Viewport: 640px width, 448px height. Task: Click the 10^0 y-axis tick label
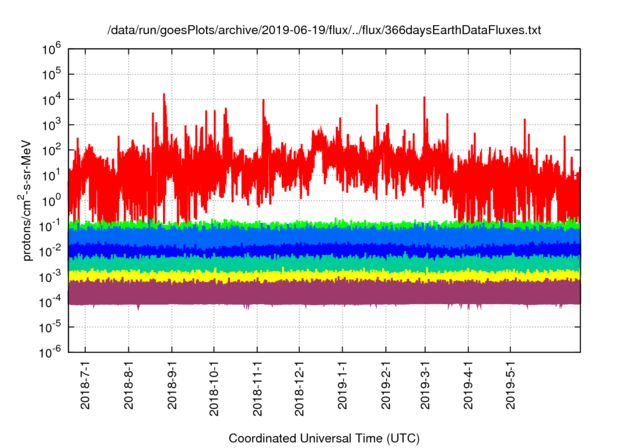51,201
